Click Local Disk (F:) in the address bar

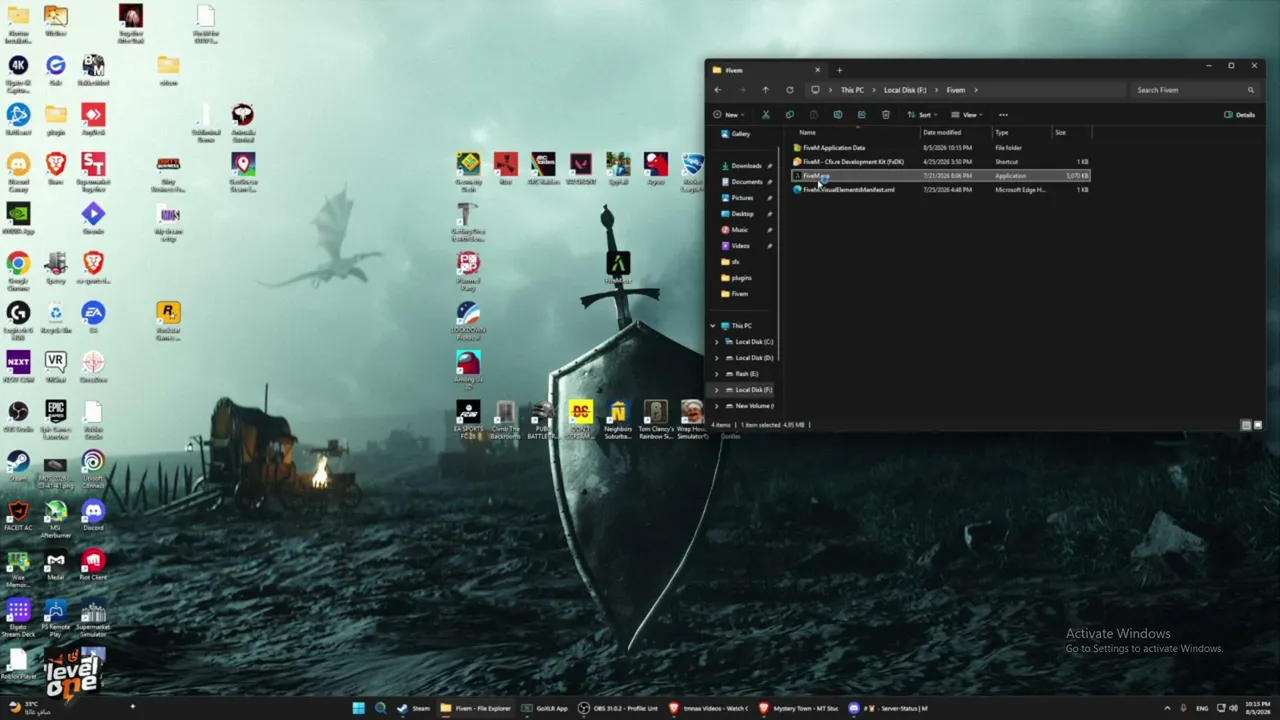(x=905, y=90)
